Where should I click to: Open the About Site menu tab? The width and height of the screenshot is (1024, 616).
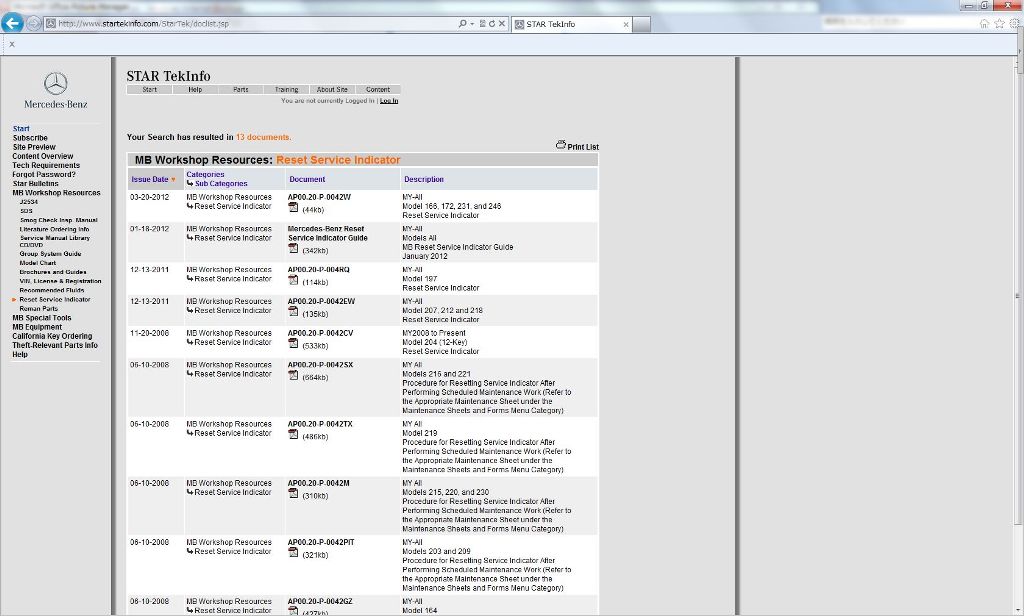[332, 89]
